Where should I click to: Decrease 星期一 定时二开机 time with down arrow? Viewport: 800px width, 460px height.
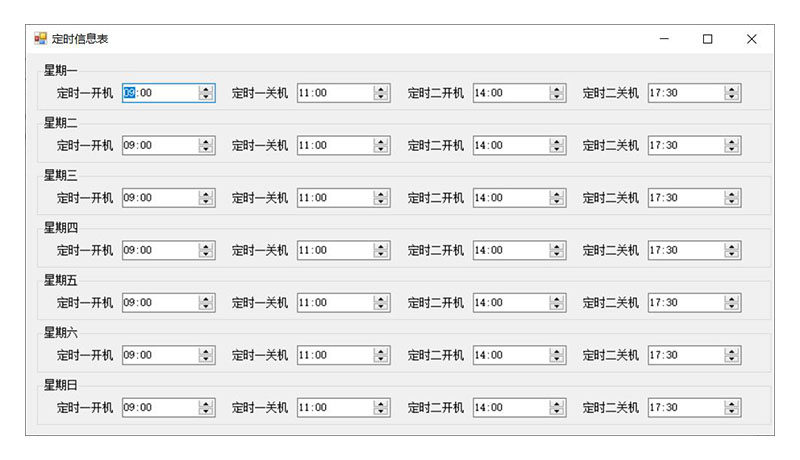557,97
